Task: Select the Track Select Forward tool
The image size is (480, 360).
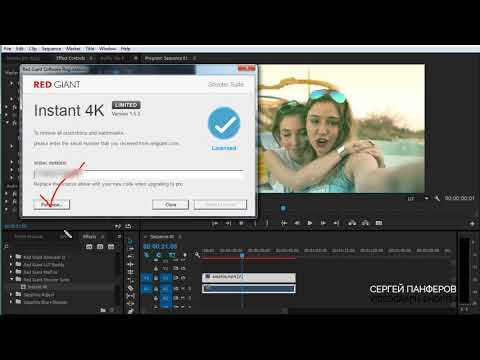Action: (x=130, y=249)
